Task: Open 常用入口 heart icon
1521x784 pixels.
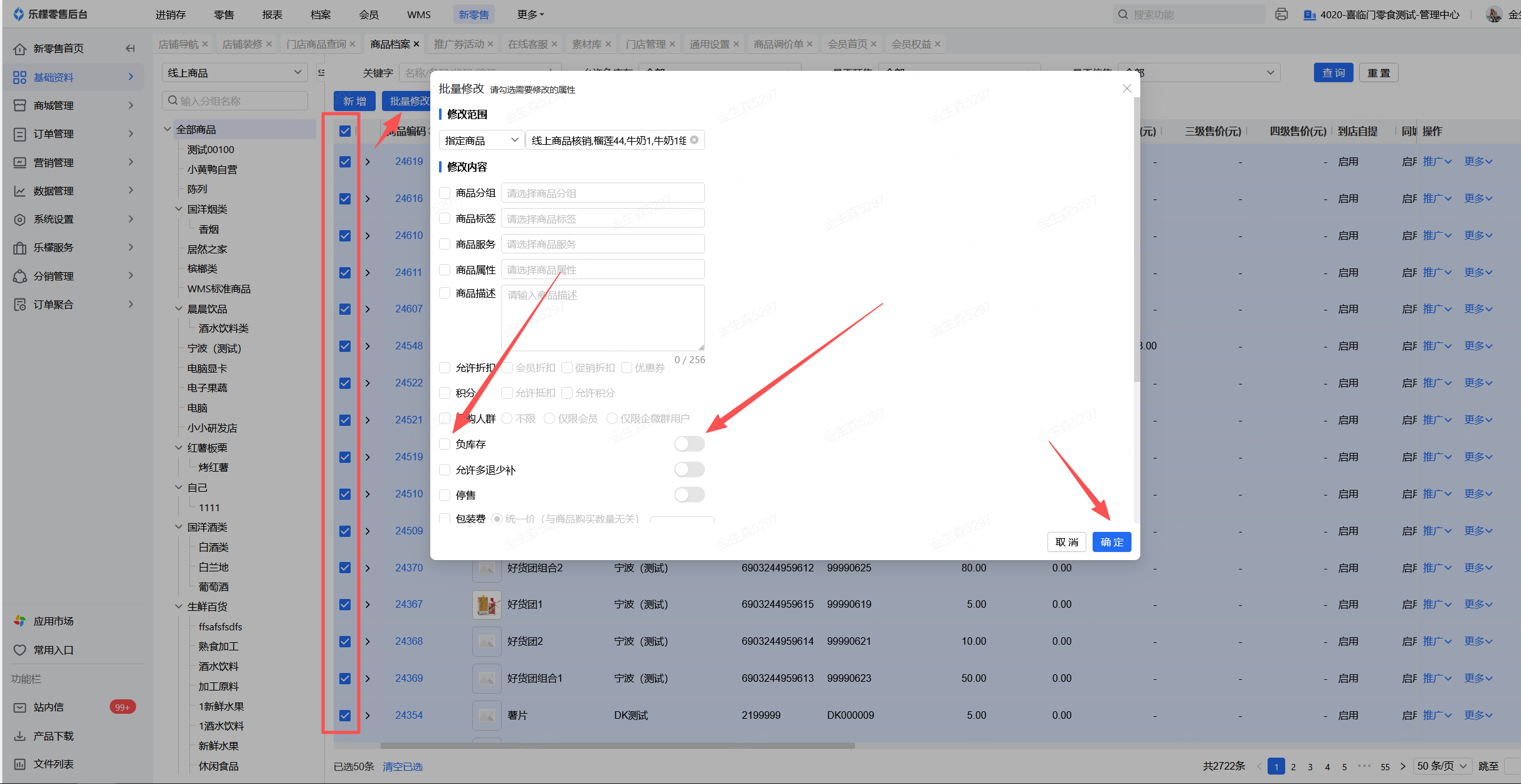Action: coord(20,650)
